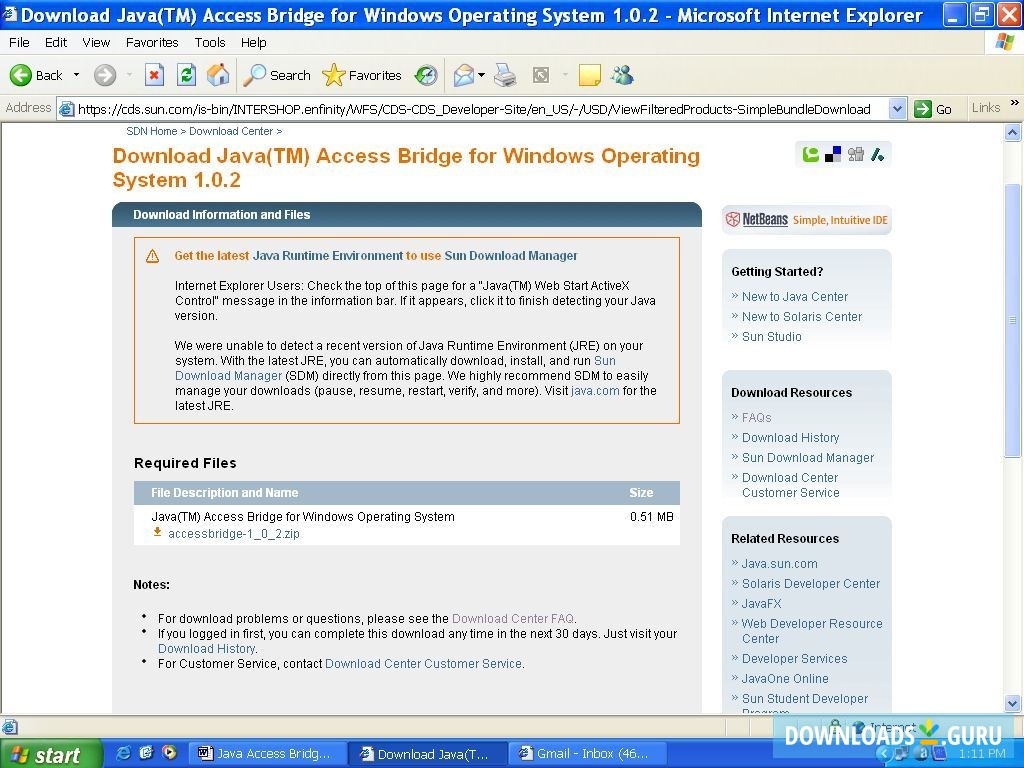Viewport: 1024px width, 768px height.
Task: Stop loading the page
Action: click(x=154, y=75)
